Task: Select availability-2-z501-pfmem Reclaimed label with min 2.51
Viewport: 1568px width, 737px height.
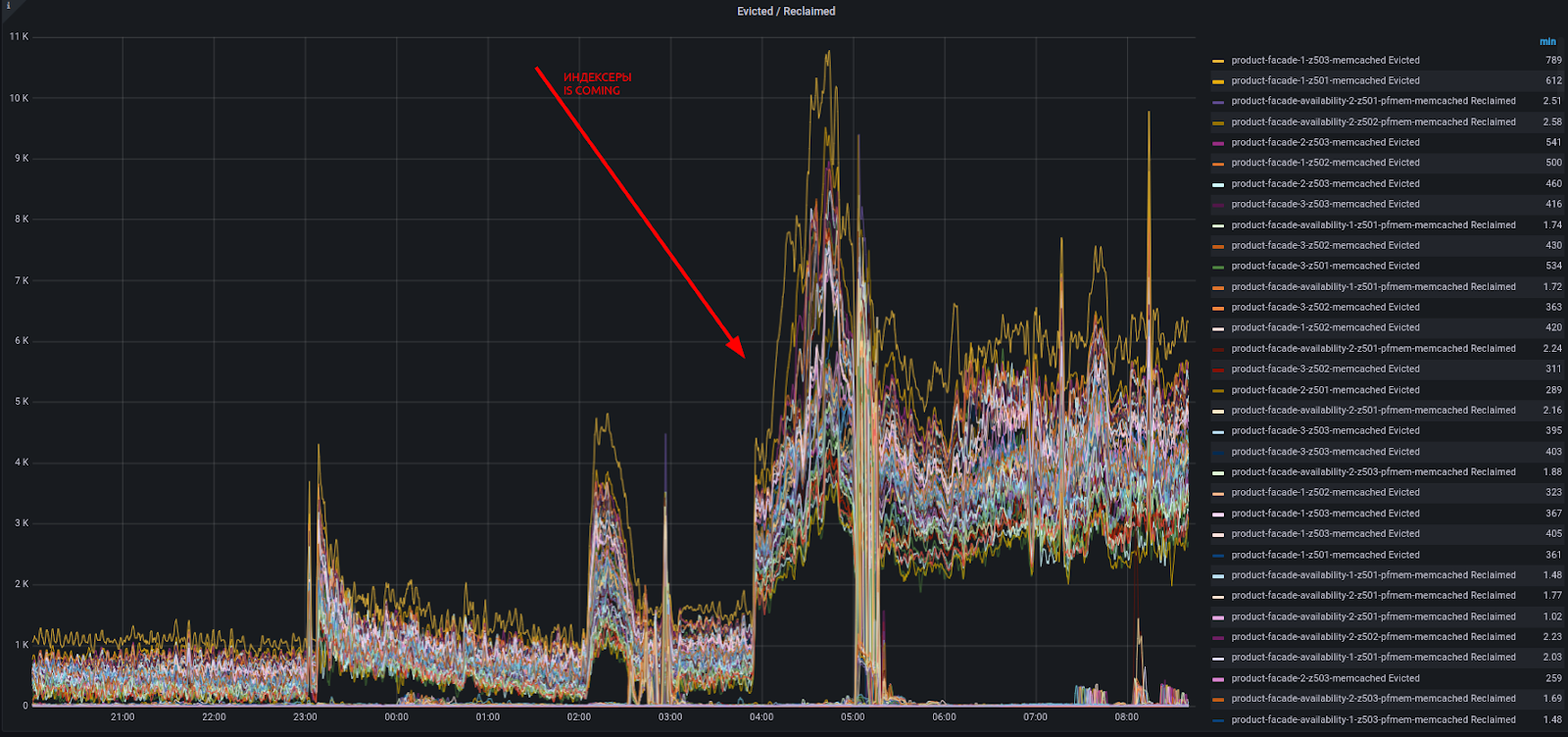Action: [1374, 101]
